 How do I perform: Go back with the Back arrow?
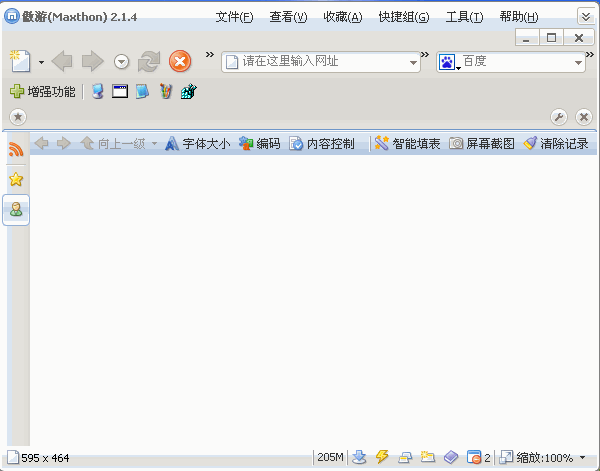click(x=62, y=61)
